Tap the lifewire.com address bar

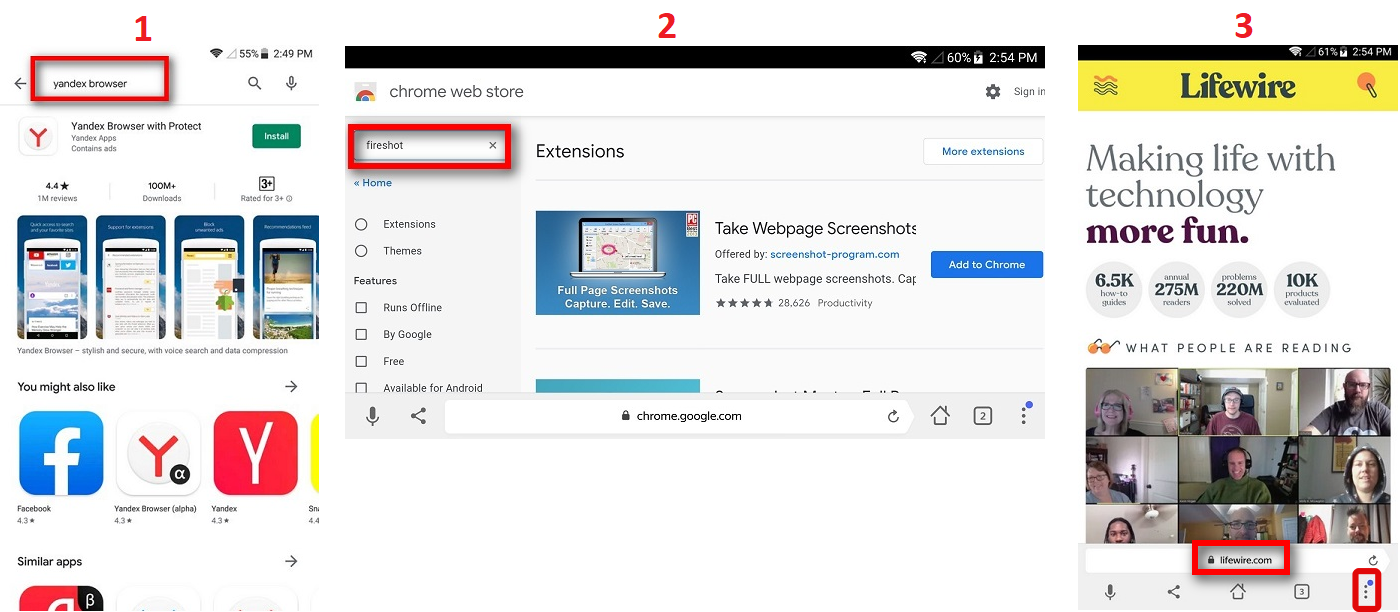[1240, 560]
